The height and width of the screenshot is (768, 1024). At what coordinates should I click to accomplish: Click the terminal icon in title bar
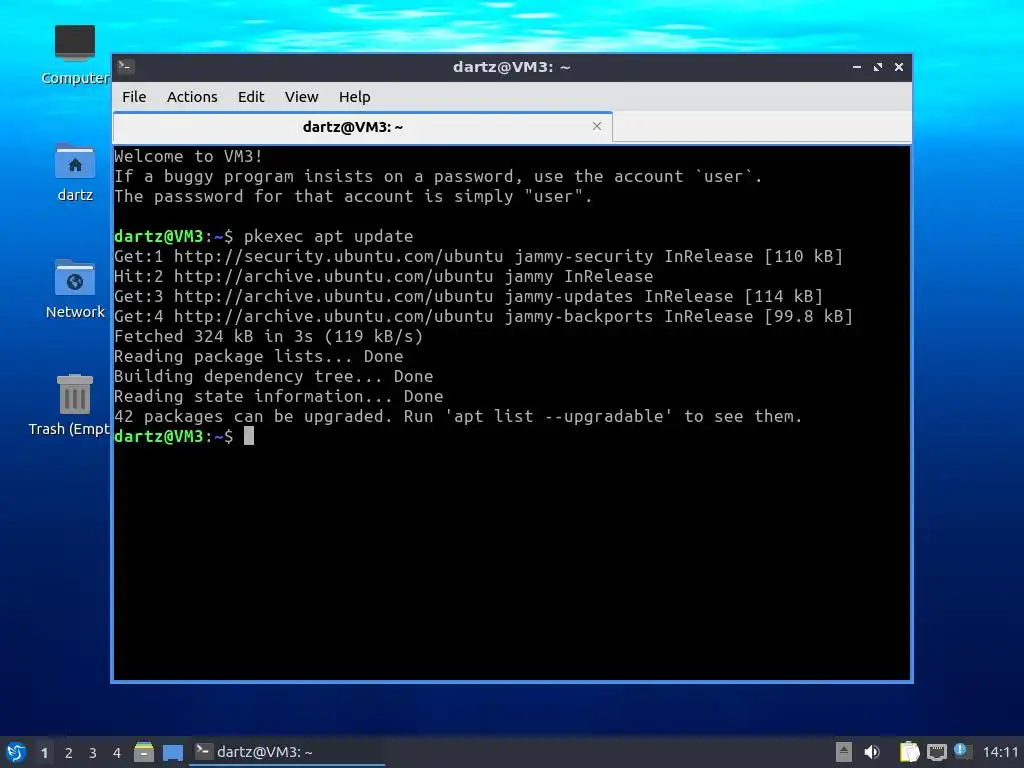click(x=126, y=67)
